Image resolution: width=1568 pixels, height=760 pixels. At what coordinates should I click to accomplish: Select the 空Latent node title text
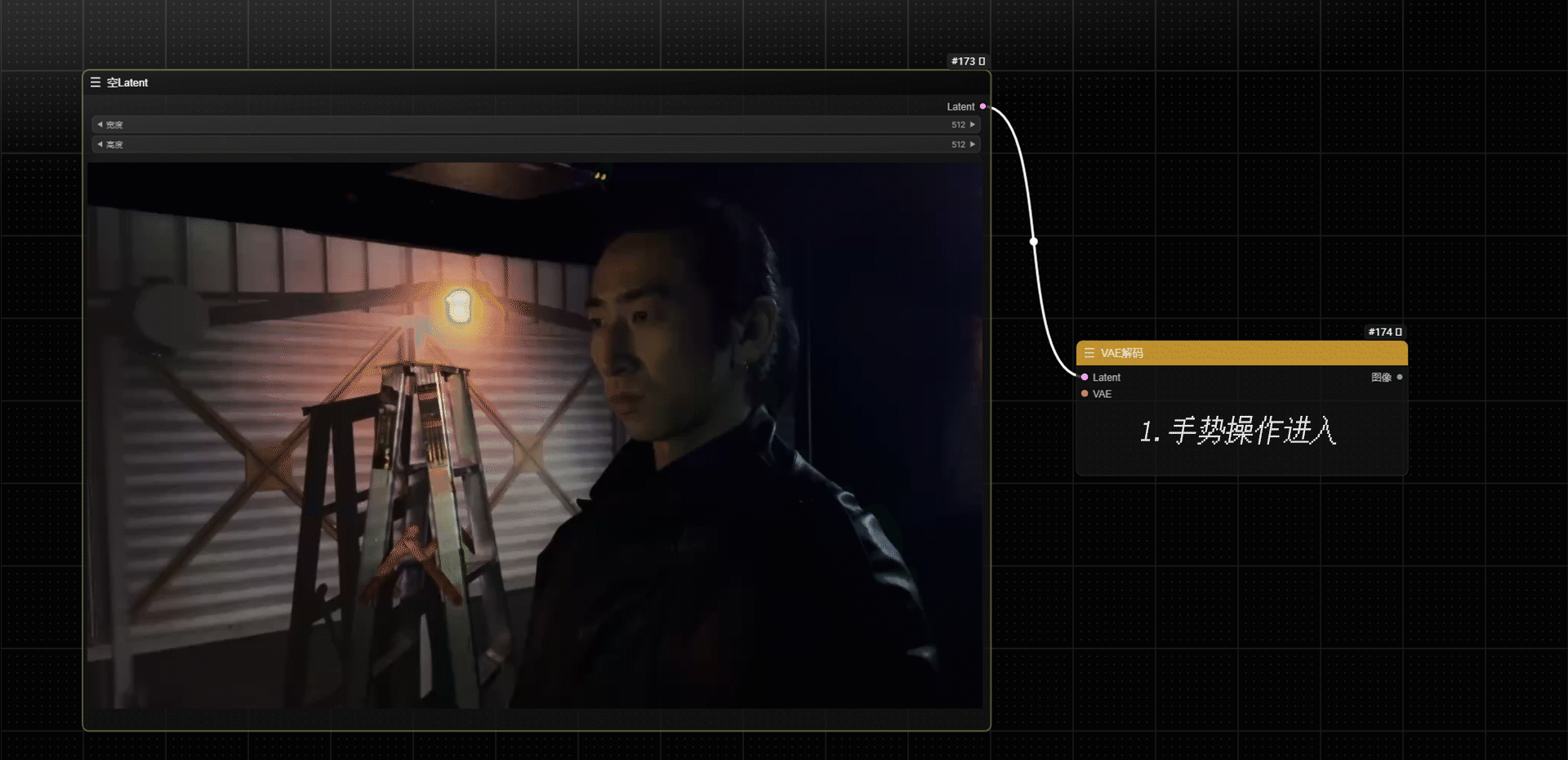point(127,83)
